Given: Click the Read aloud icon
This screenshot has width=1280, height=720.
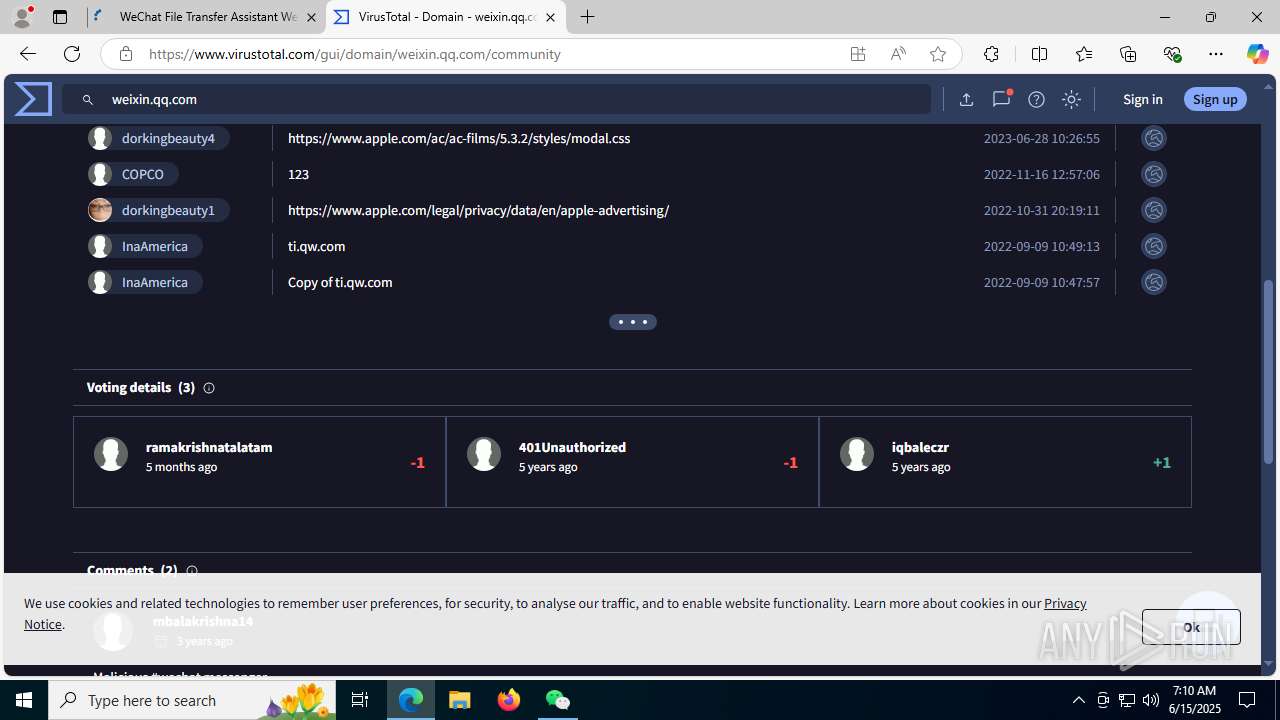Looking at the screenshot, I should [x=898, y=54].
